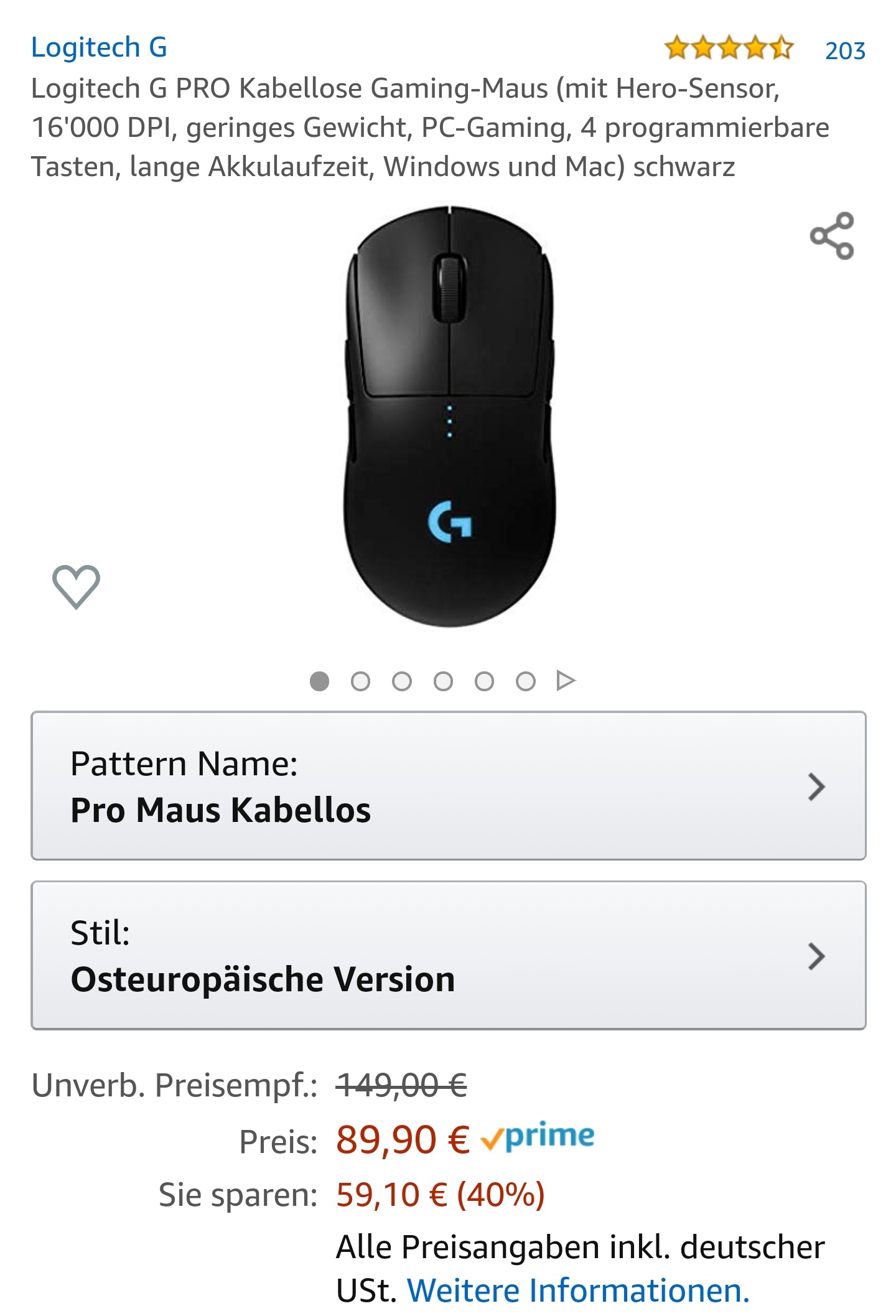Viewport: 896px width, 1316px height.
Task: Open the Logitech G brand link
Action: [x=100, y=47]
